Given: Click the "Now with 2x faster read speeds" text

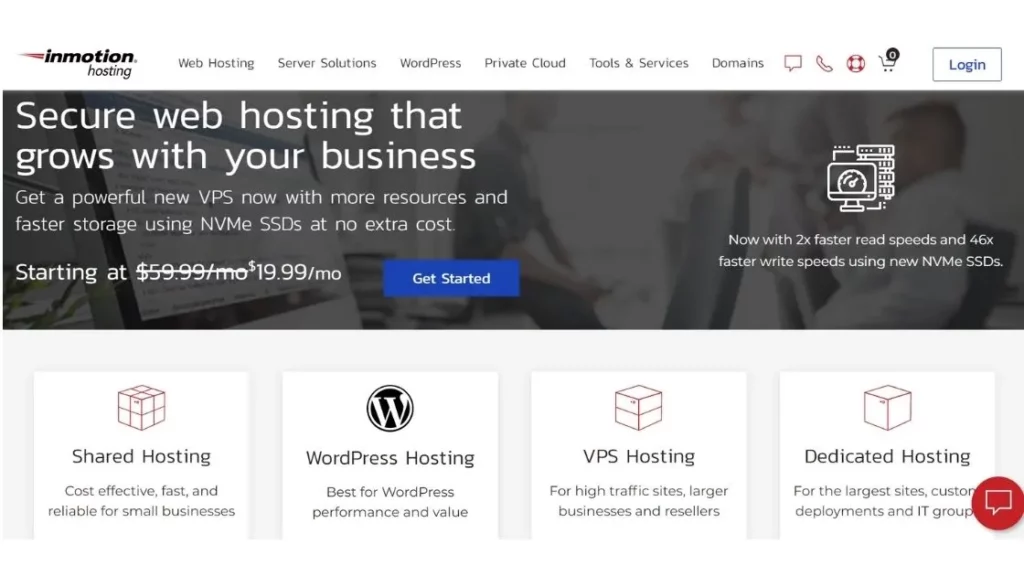Looking at the screenshot, I should coord(861,250).
